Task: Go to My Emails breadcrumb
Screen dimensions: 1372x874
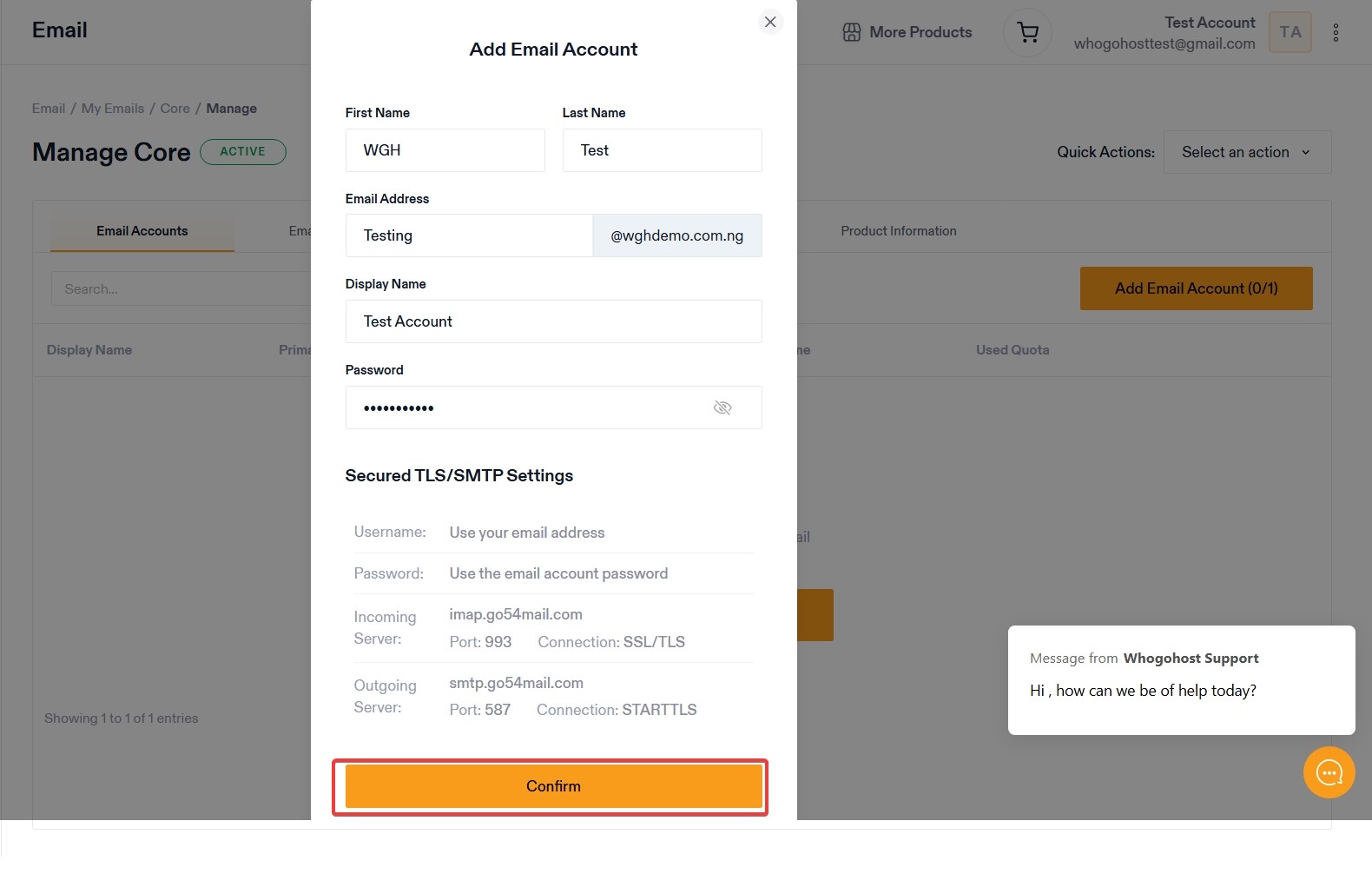Action: point(113,109)
